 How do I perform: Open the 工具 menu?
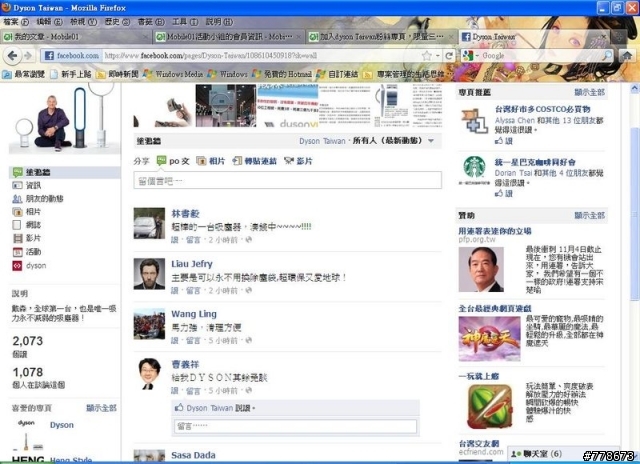pos(184,22)
